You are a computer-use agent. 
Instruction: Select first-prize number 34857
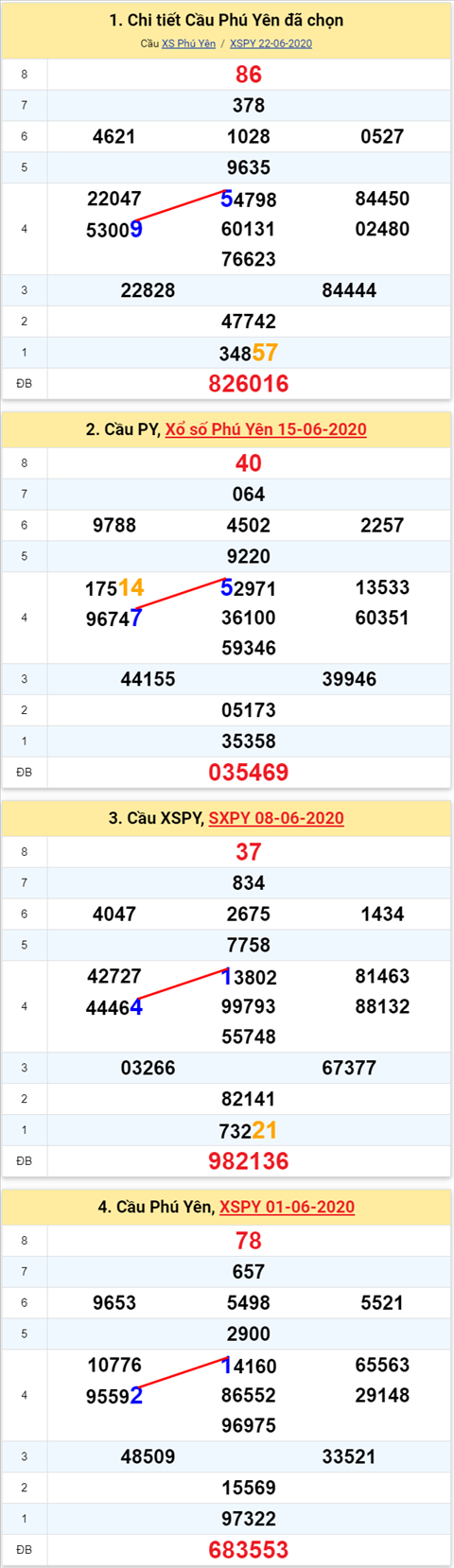click(x=249, y=353)
